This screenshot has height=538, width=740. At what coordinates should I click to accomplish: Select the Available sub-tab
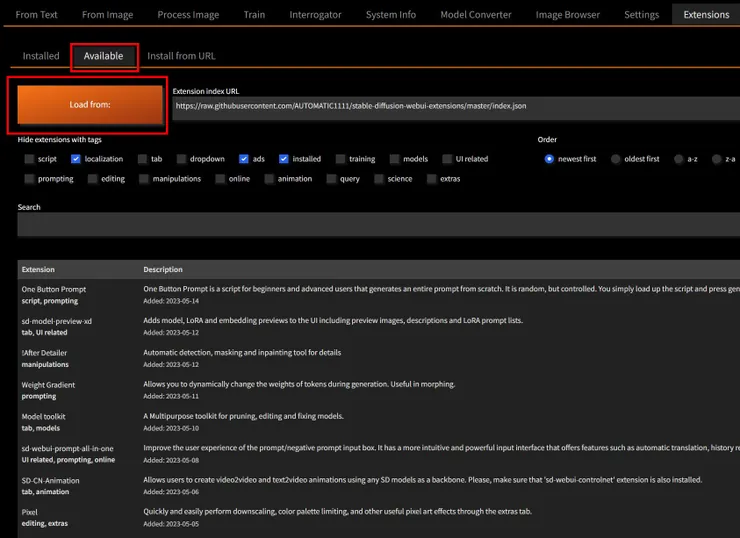click(103, 56)
